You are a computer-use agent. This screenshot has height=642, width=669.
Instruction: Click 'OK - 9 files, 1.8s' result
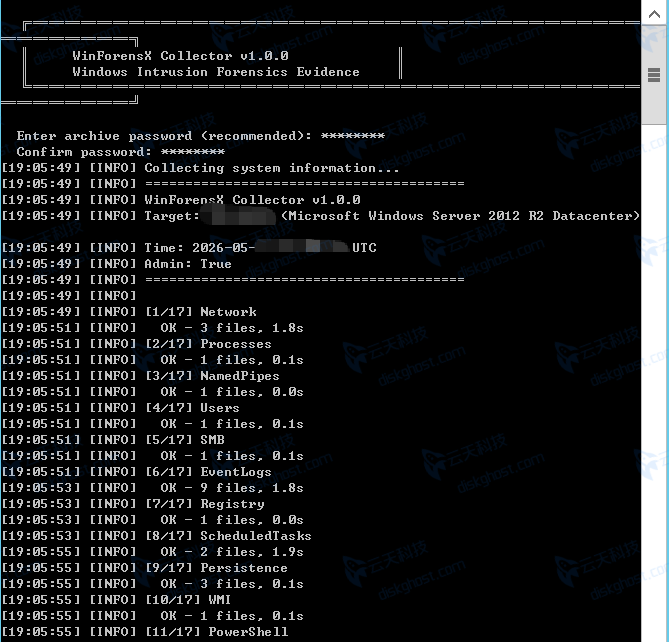(x=232, y=488)
